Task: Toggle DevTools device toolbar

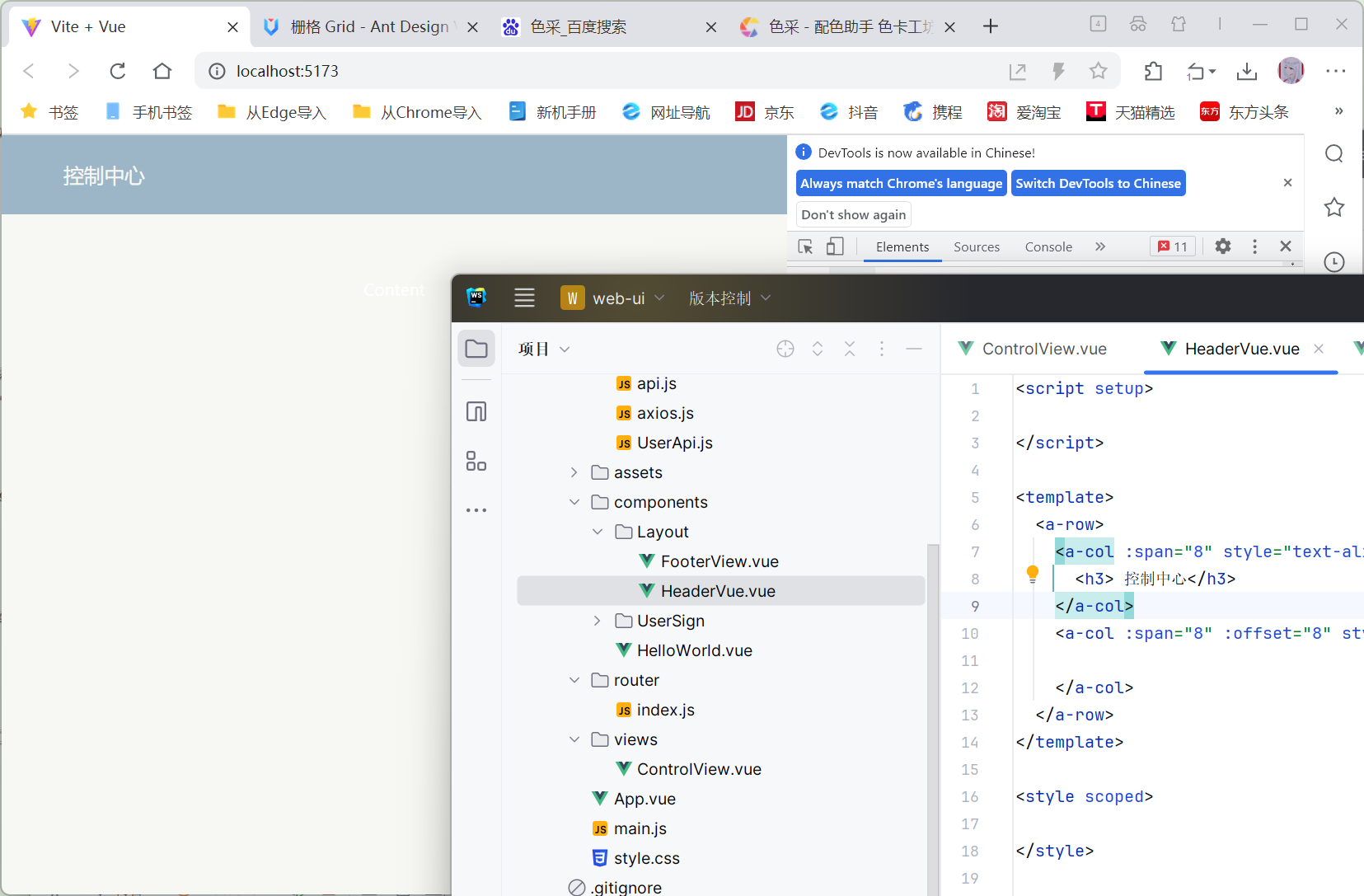Action: [835, 246]
